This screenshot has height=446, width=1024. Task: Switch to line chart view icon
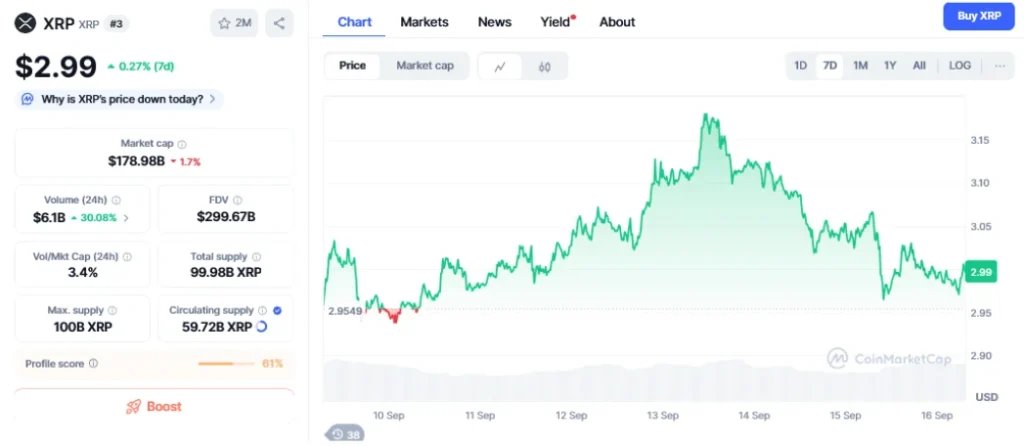(500, 67)
